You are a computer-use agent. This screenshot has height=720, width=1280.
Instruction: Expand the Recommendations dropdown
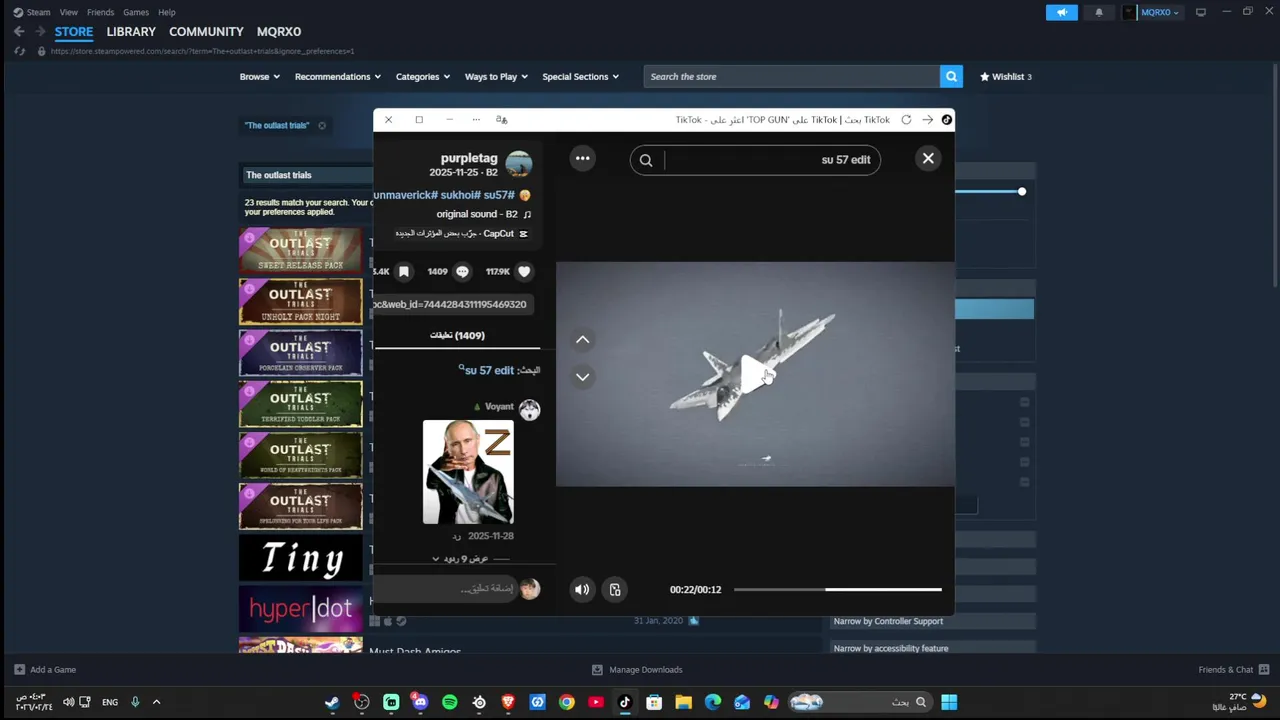point(338,77)
